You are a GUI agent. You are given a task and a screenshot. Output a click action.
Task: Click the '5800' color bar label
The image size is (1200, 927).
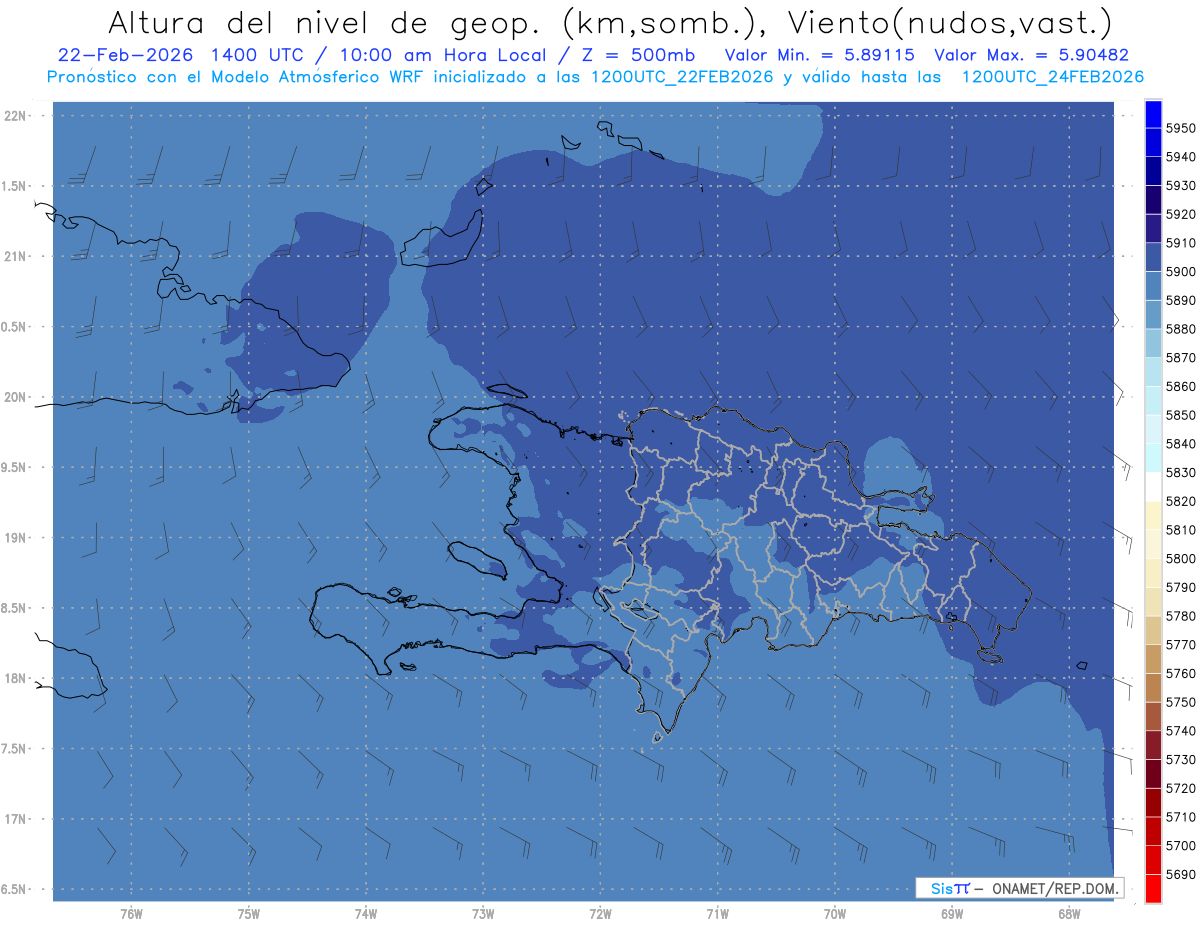tap(1180, 559)
